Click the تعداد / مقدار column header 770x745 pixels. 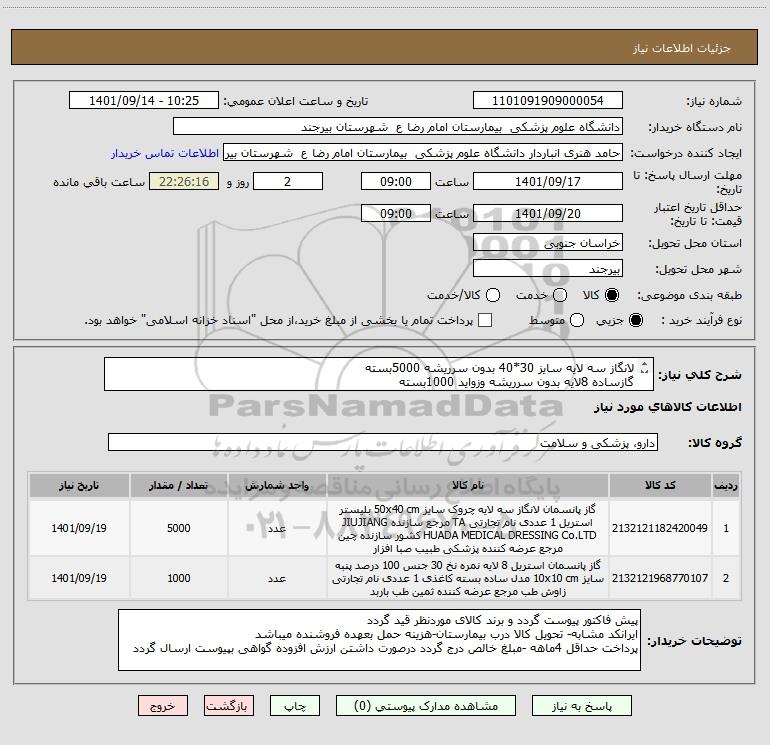(179, 485)
